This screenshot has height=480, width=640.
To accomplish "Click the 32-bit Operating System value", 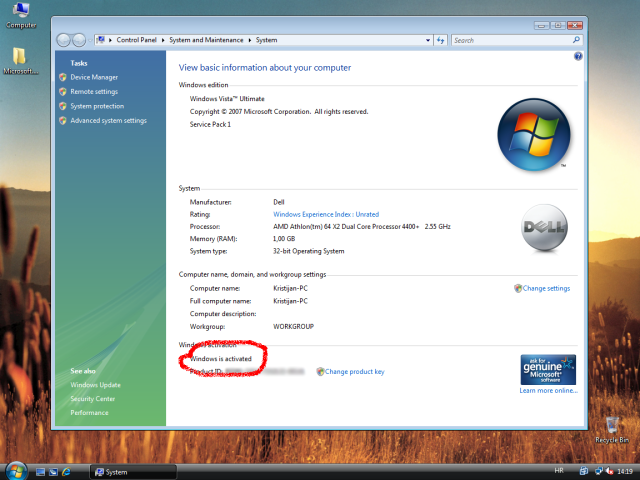I will pyautogui.click(x=309, y=251).
